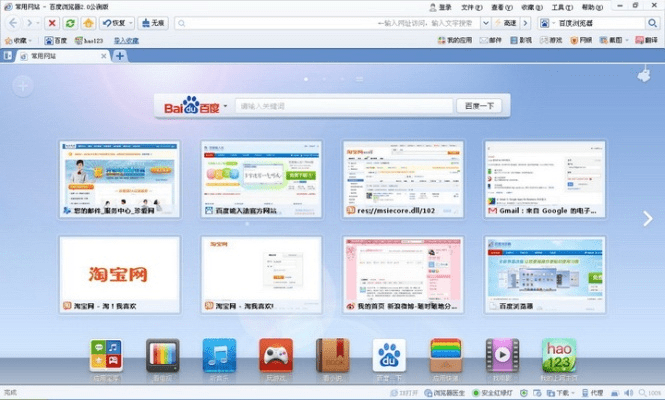Open the 收藏 favorites dropdown

(18, 40)
